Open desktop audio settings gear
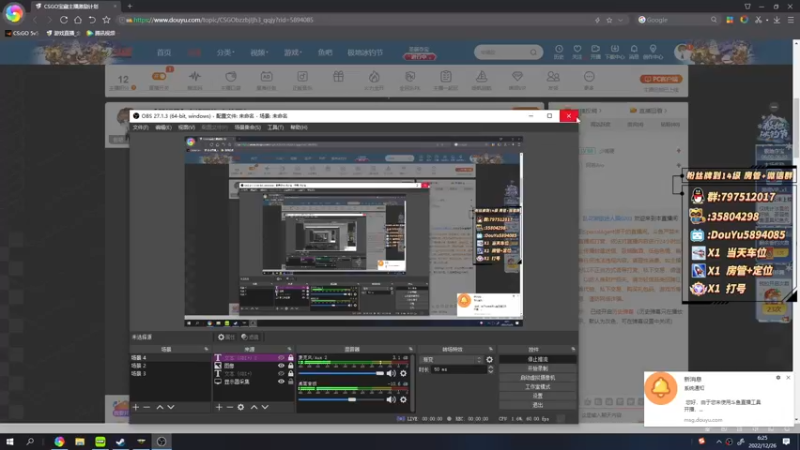800x450 pixels. 404,399
